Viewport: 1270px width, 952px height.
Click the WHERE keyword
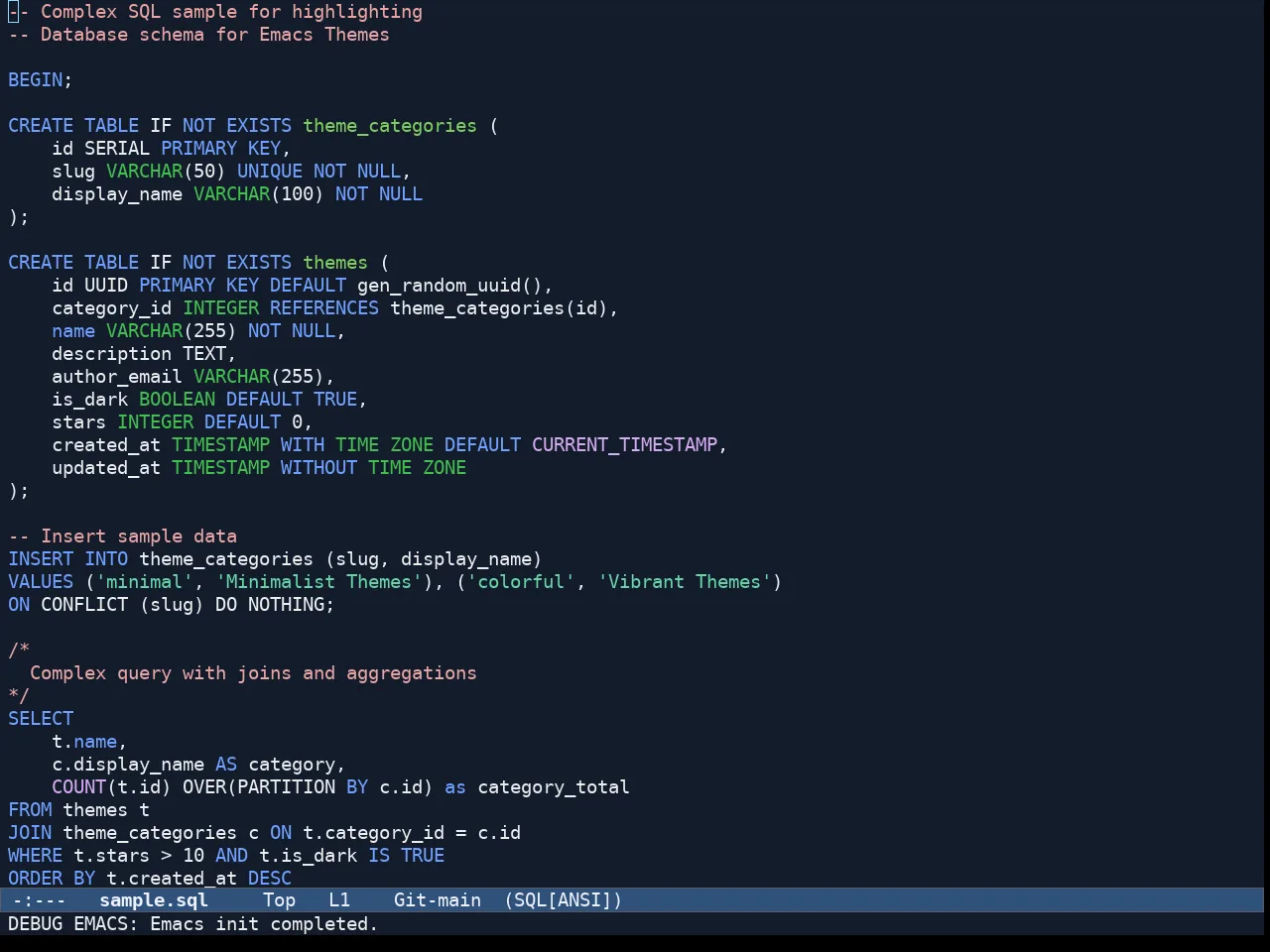36,856
